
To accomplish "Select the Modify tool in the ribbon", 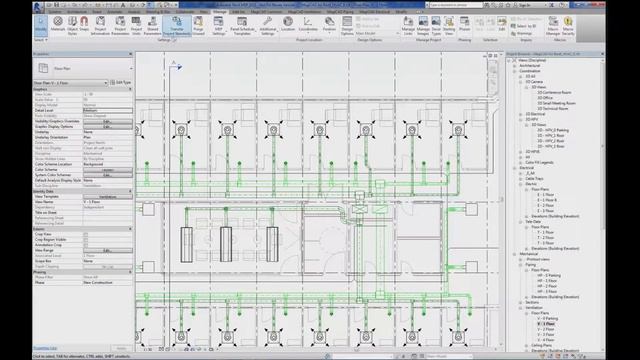I will pyautogui.click(x=40, y=26).
